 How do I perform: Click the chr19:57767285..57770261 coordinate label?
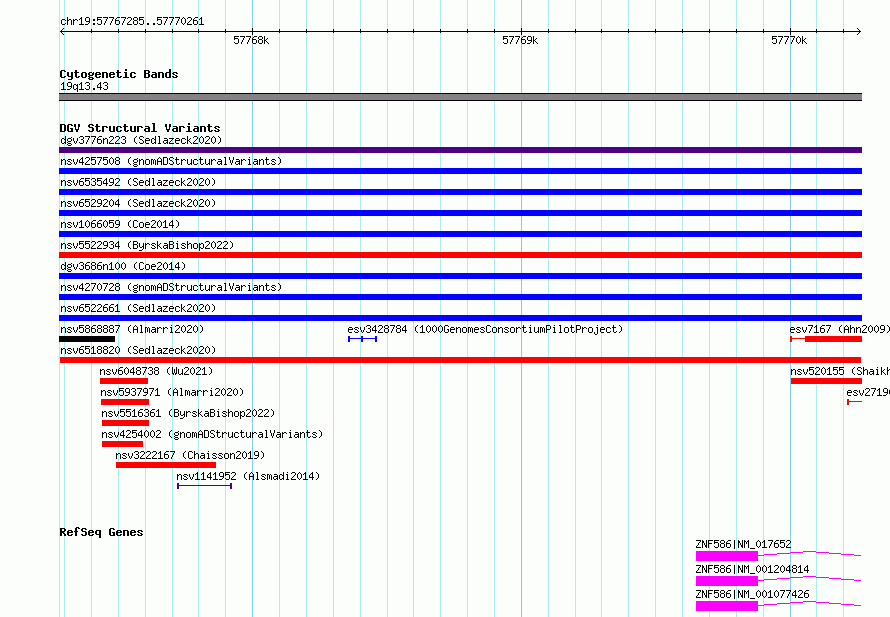[132, 21]
